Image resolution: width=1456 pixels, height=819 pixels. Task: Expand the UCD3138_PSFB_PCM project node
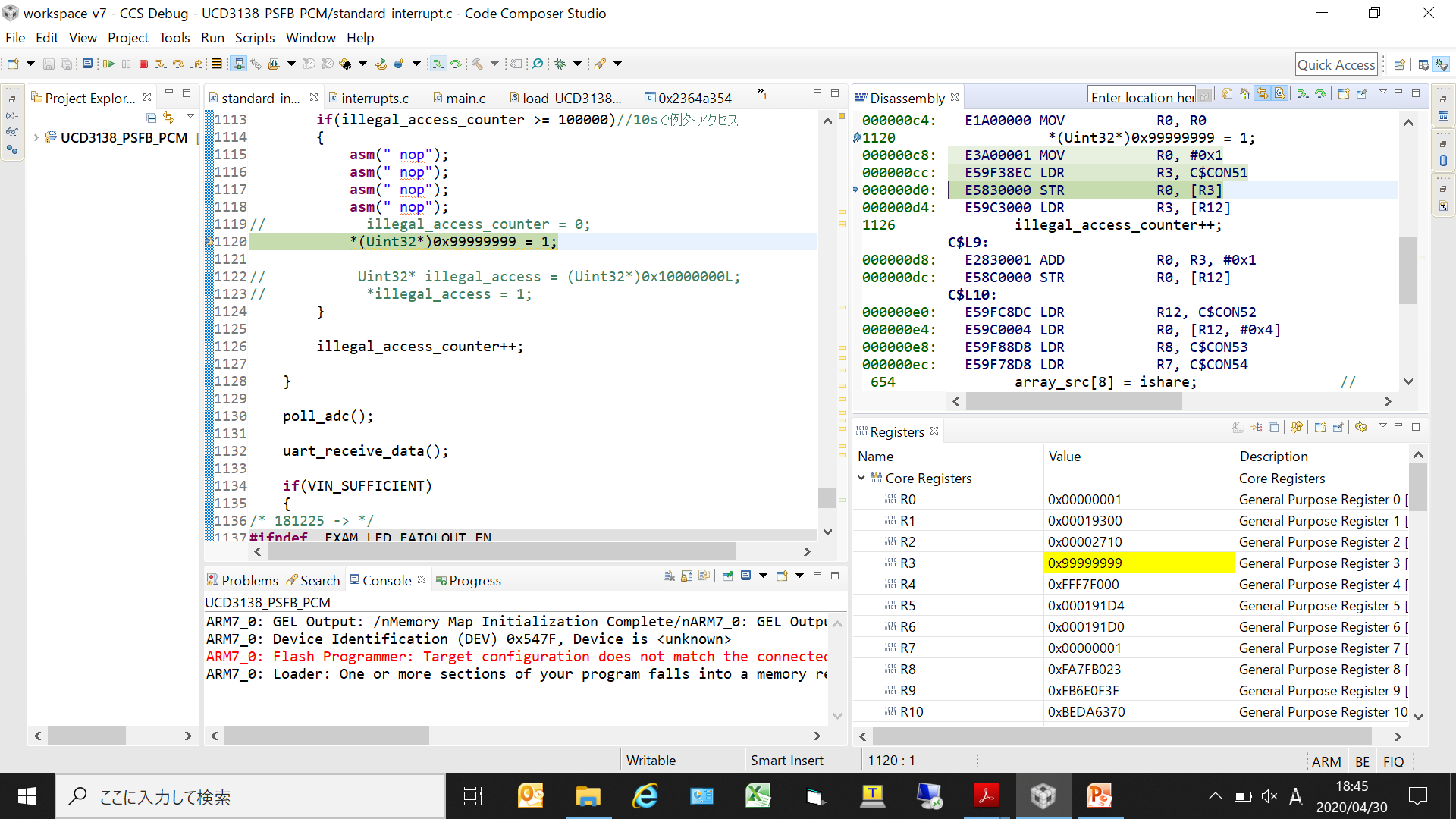click(x=36, y=138)
